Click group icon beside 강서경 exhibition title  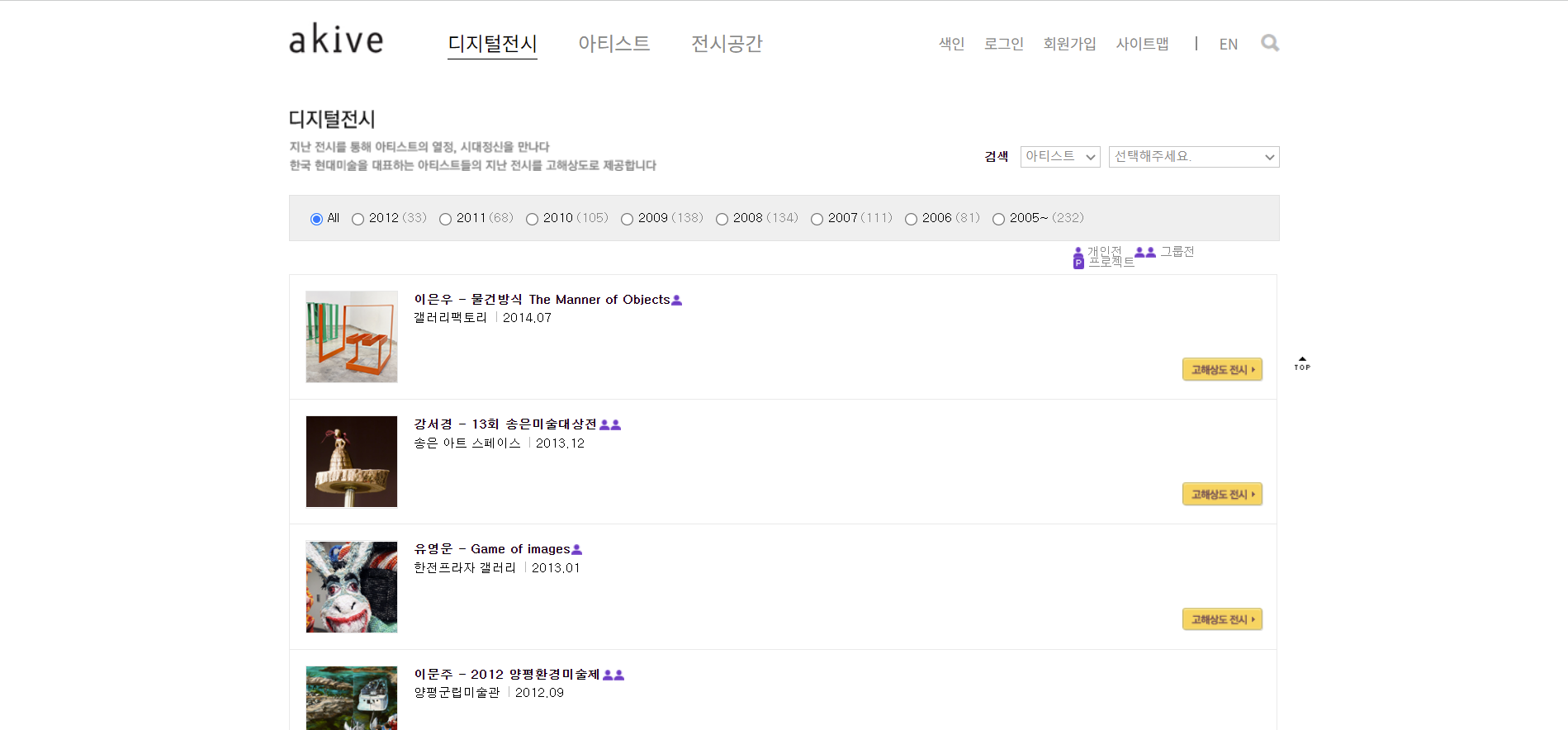tap(610, 424)
